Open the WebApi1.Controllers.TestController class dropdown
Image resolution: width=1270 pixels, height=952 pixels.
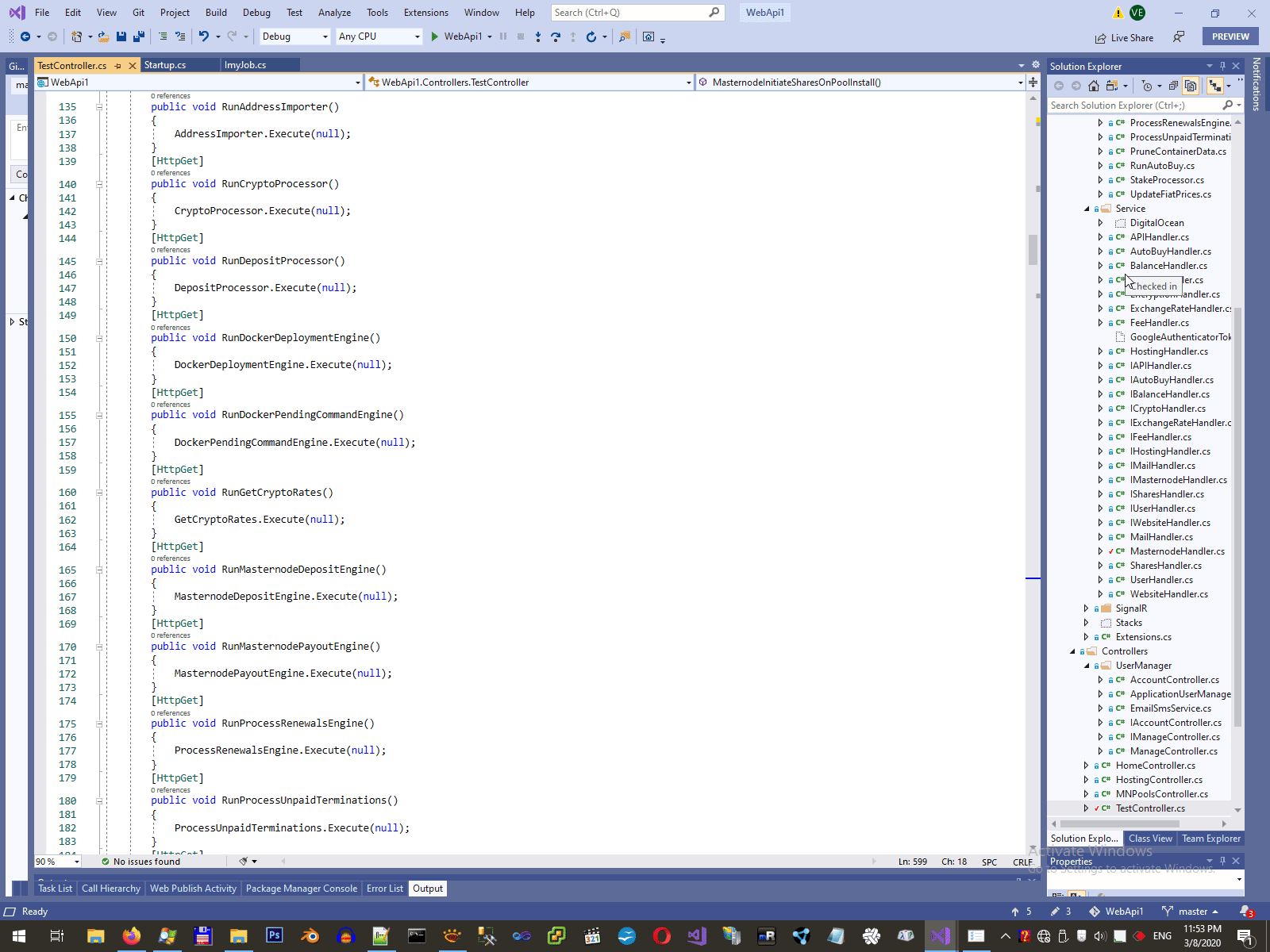530,83
